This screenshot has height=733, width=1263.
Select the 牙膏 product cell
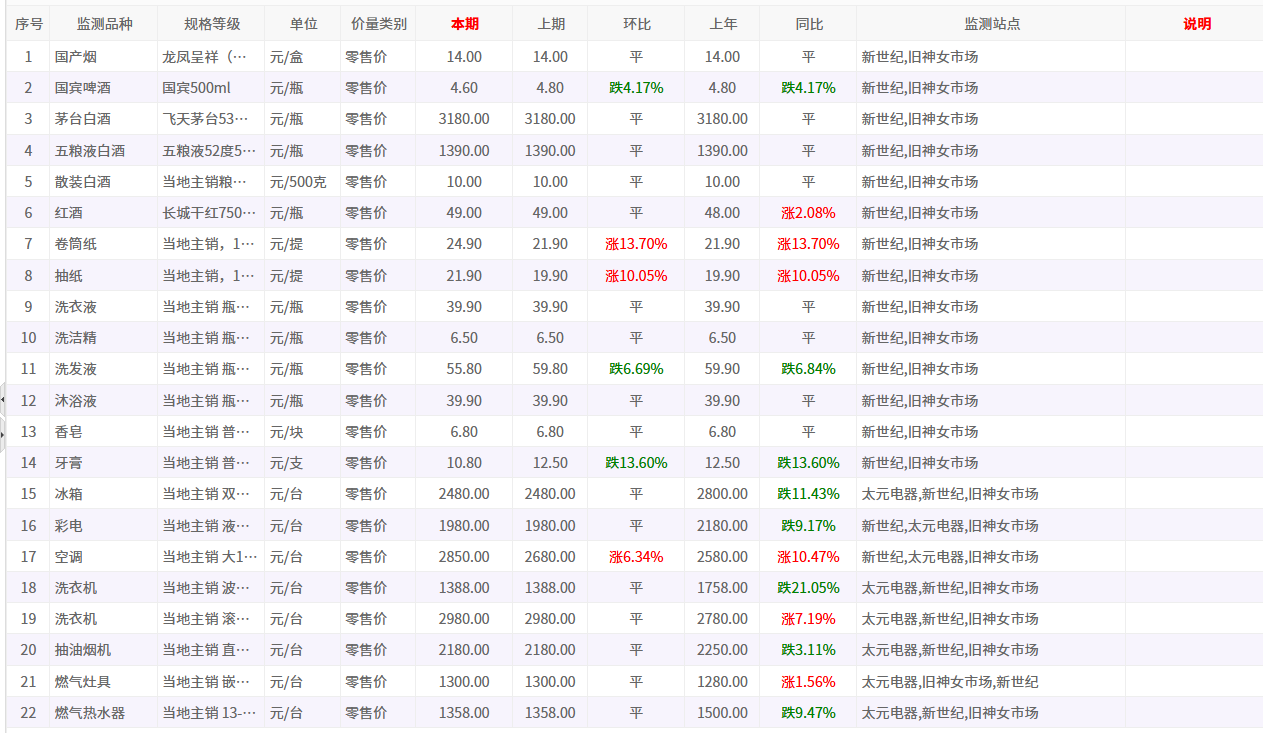pyautogui.click(x=104, y=463)
